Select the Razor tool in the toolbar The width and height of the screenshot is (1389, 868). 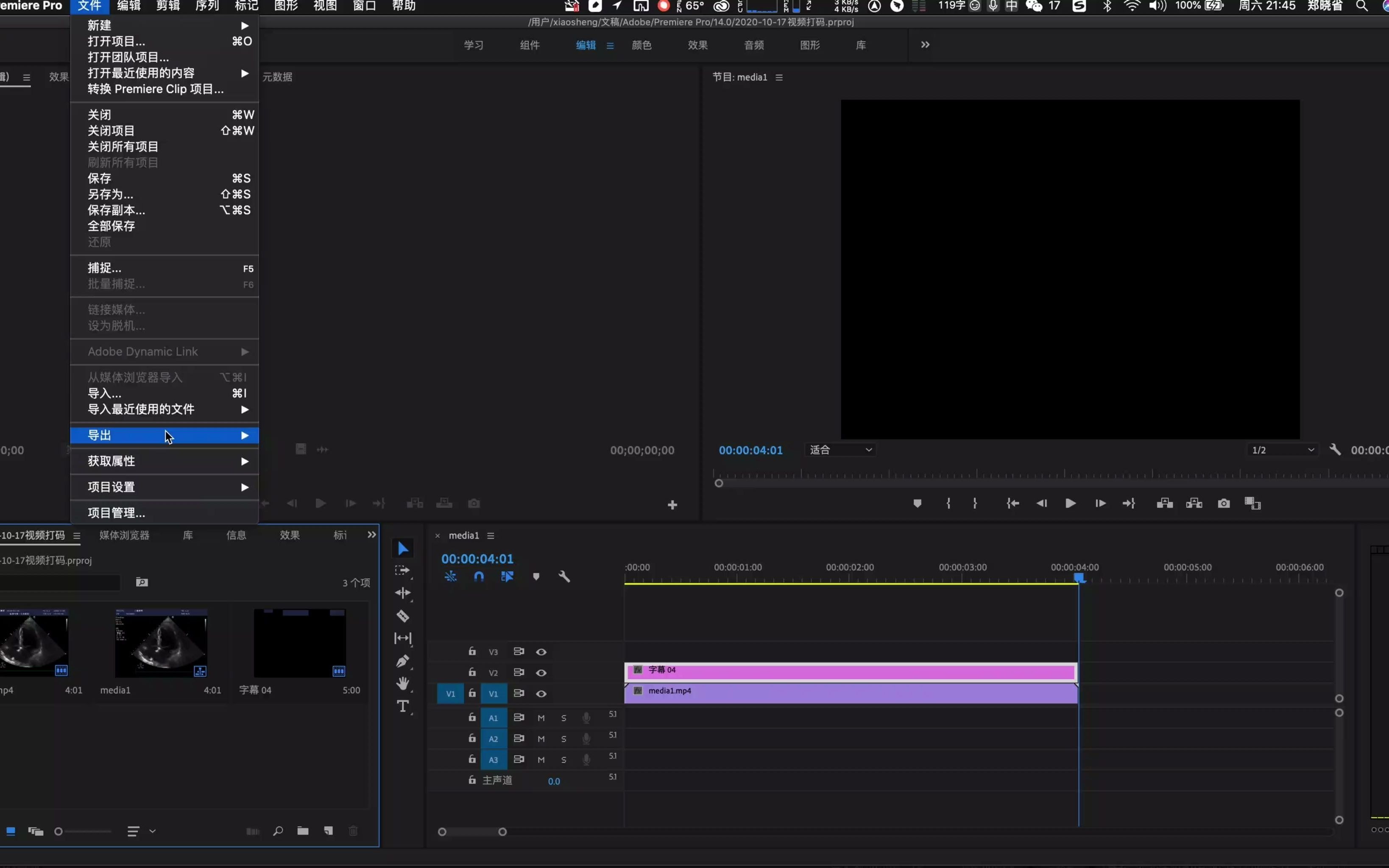coord(402,616)
